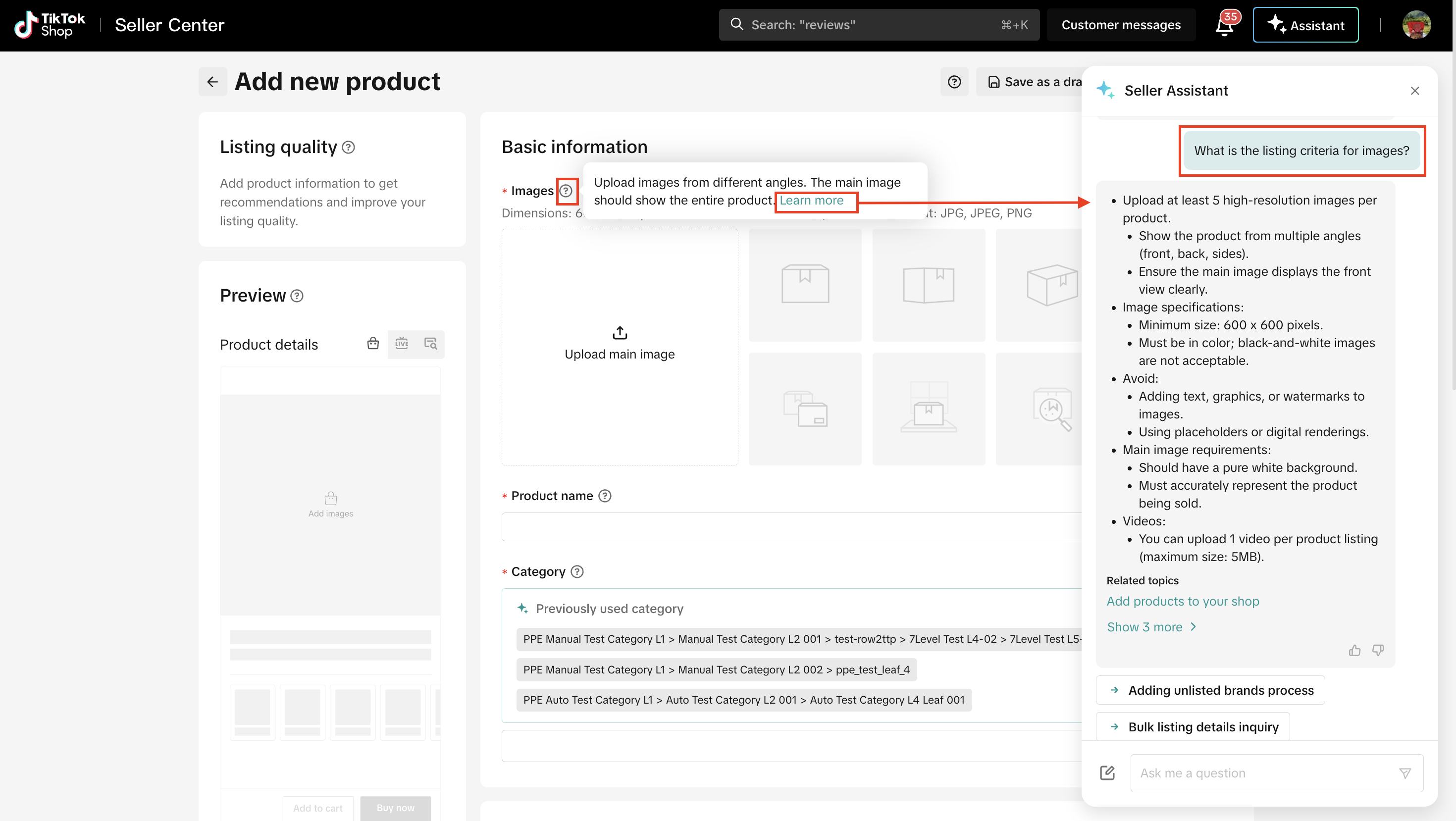Click the Learn more link in the tooltip
This screenshot has width=1456, height=821.
(x=811, y=201)
